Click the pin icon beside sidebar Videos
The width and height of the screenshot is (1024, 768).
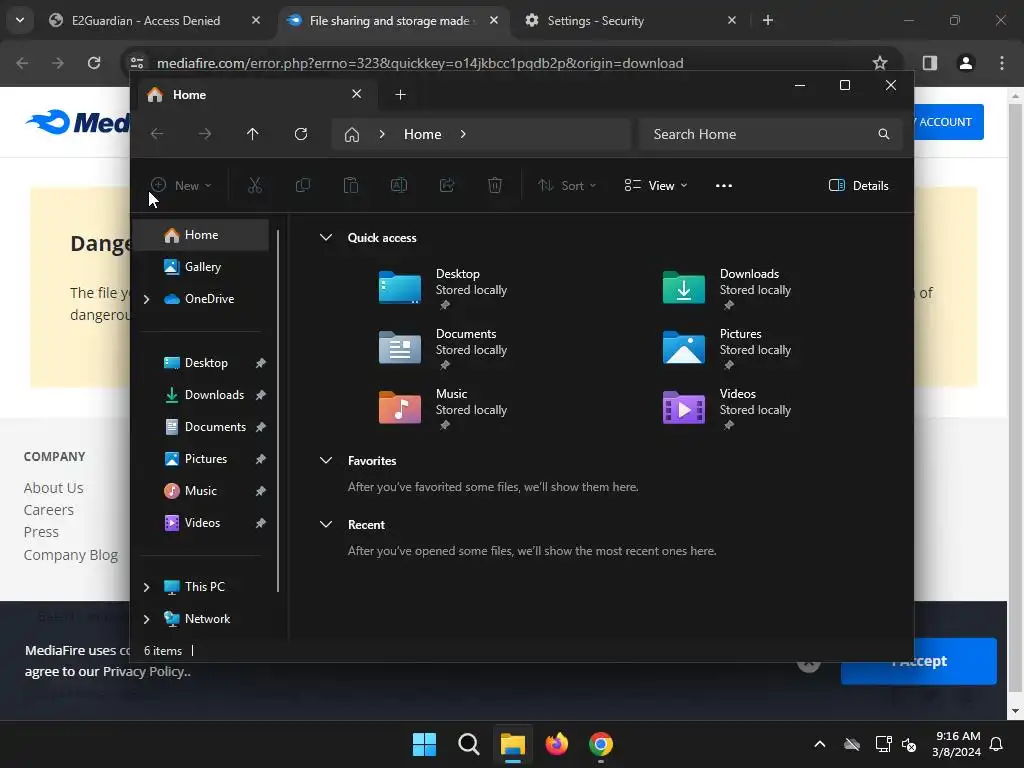[261, 523]
